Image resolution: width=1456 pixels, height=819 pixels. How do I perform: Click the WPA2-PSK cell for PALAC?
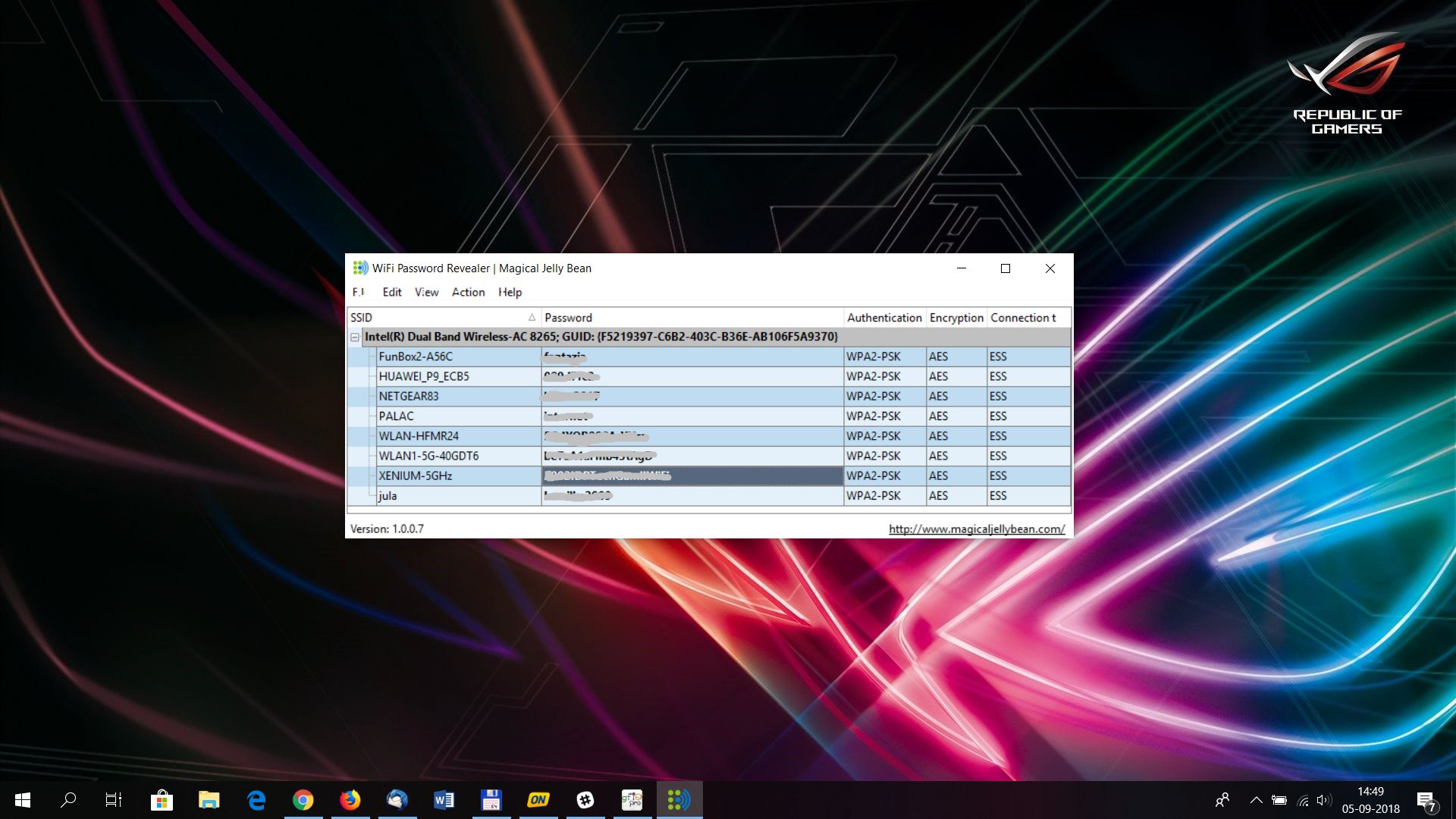click(x=885, y=416)
